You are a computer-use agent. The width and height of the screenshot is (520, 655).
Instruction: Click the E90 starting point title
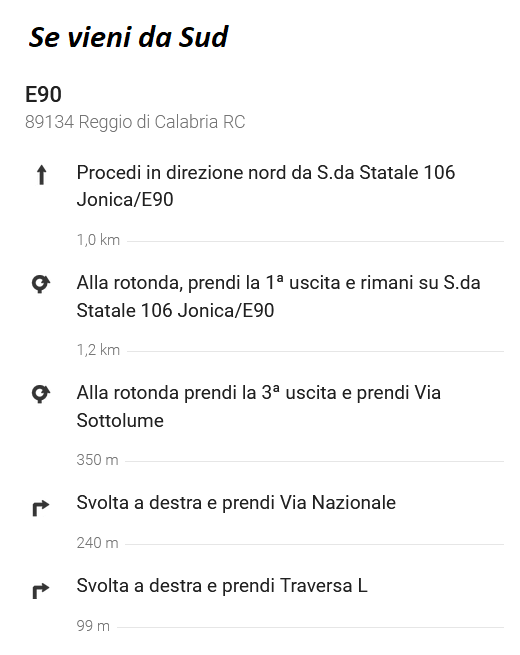(43, 94)
